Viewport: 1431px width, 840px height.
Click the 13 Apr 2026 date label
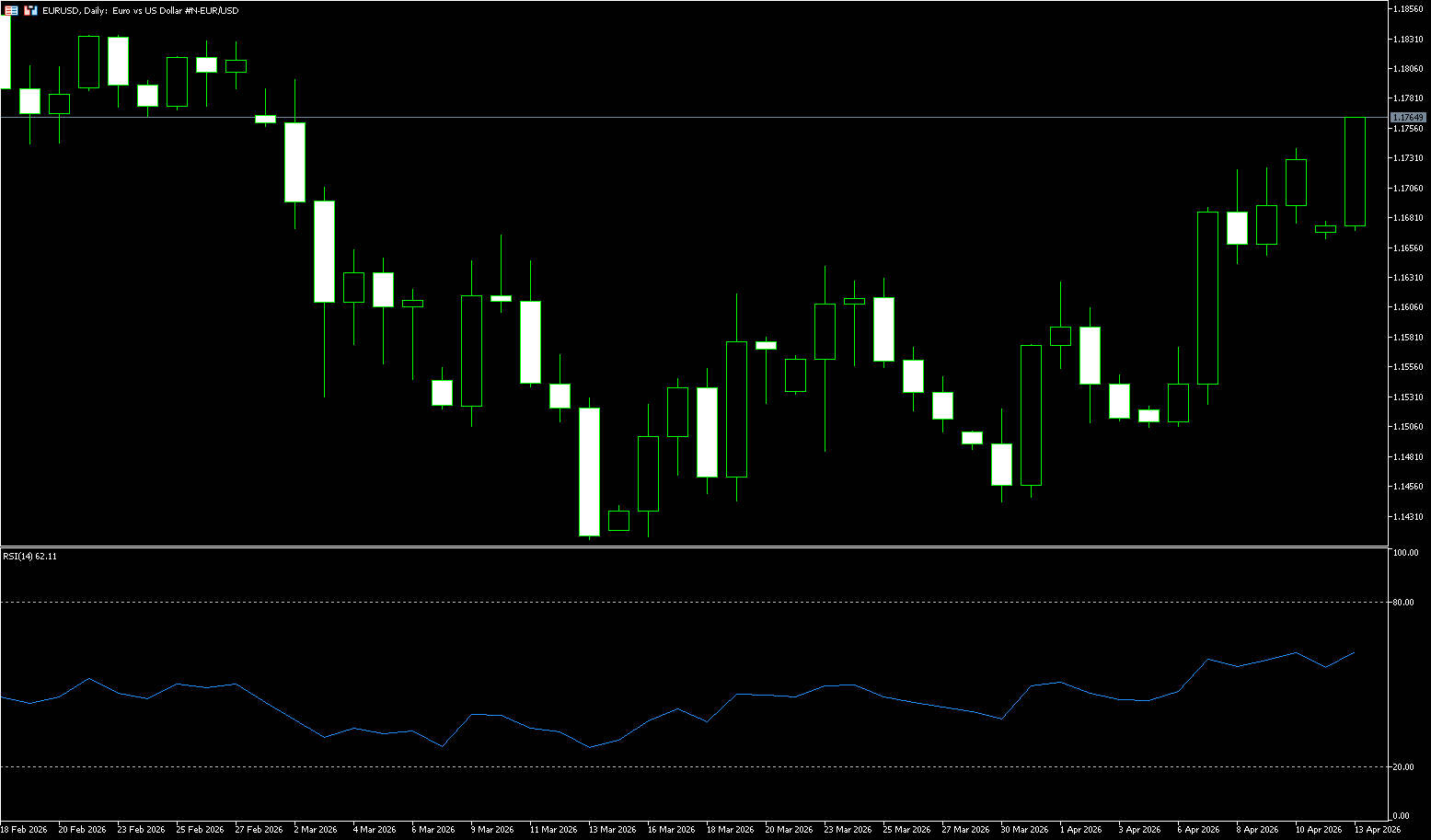1377,830
